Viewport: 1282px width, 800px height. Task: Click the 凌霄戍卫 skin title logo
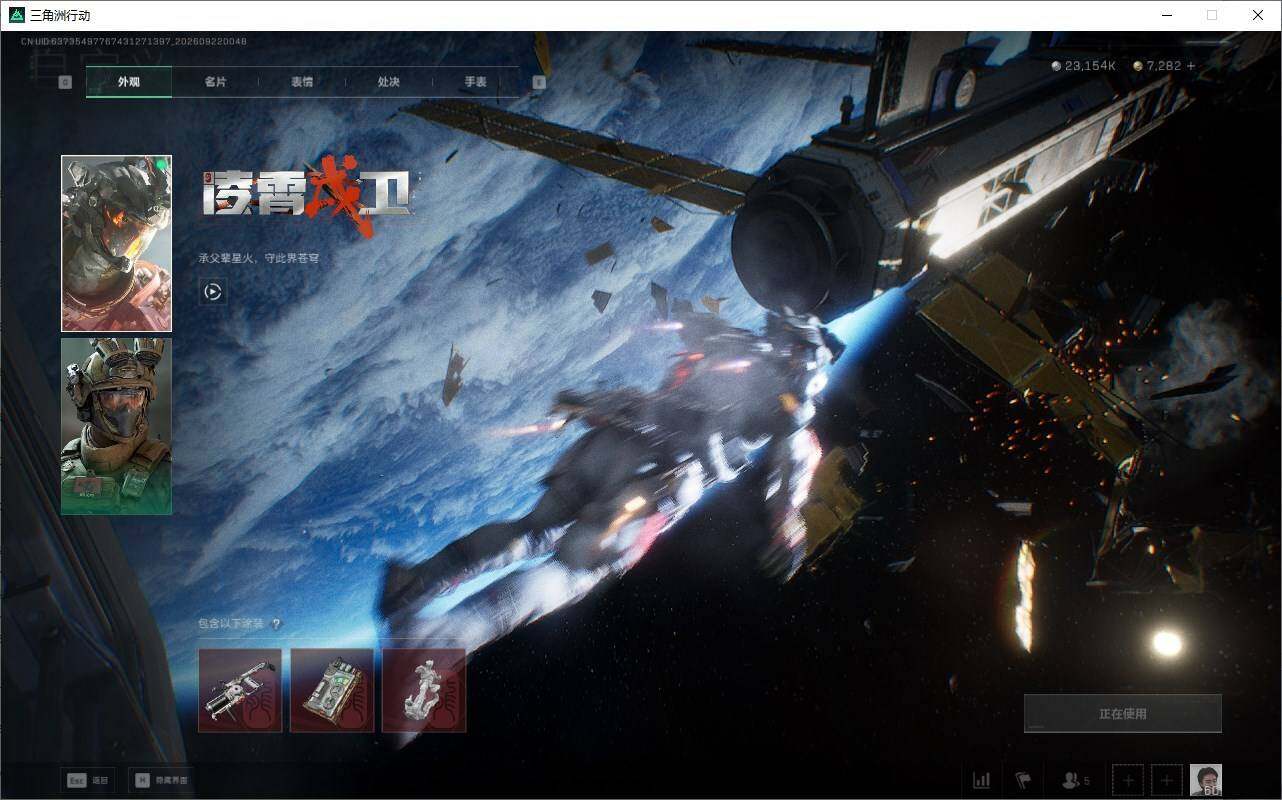point(306,196)
